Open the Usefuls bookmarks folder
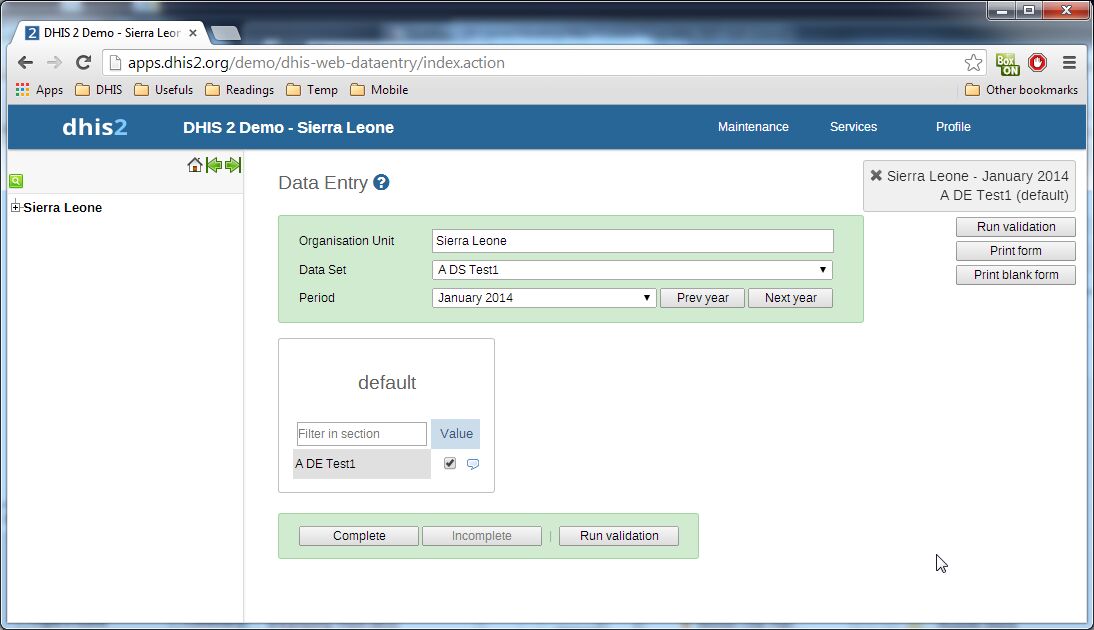Viewport: 1094px width, 630px height. tap(164, 90)
